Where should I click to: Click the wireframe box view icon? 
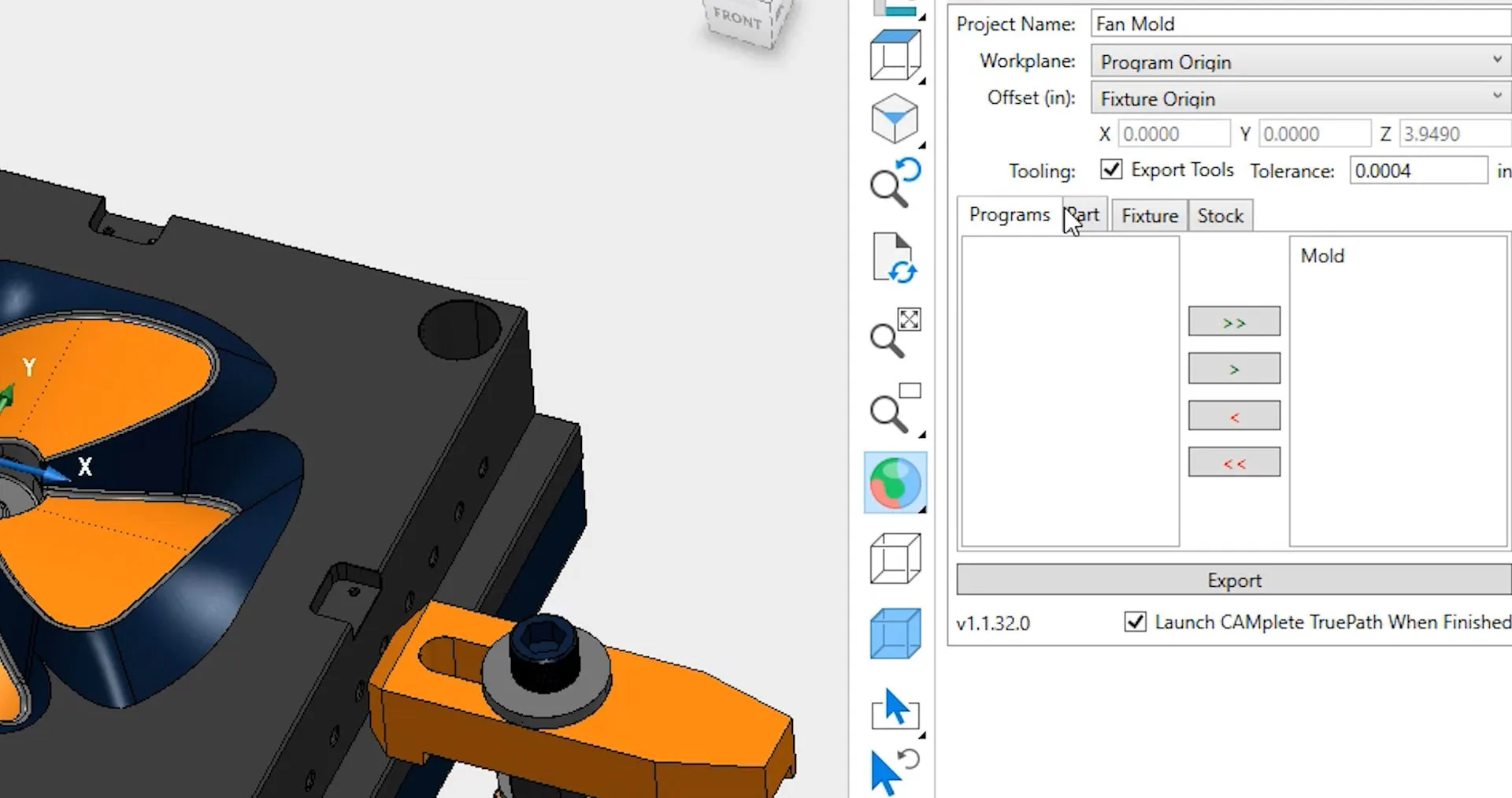click(x=895, y=559)
